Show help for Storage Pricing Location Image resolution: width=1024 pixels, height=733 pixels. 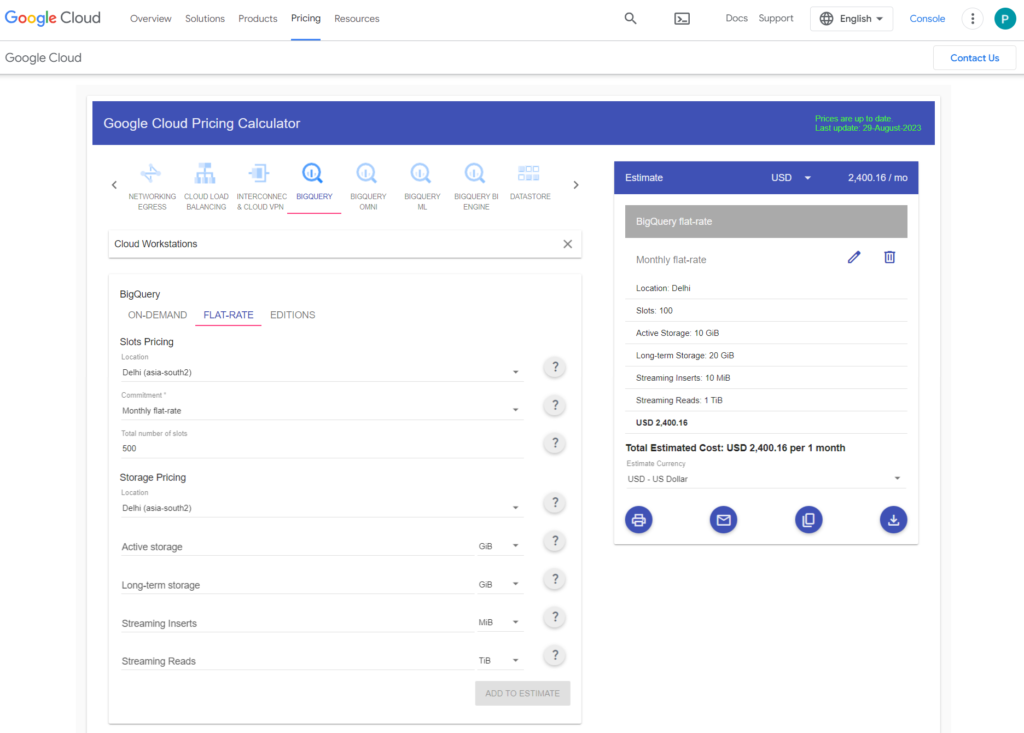(x=555, y=503)
